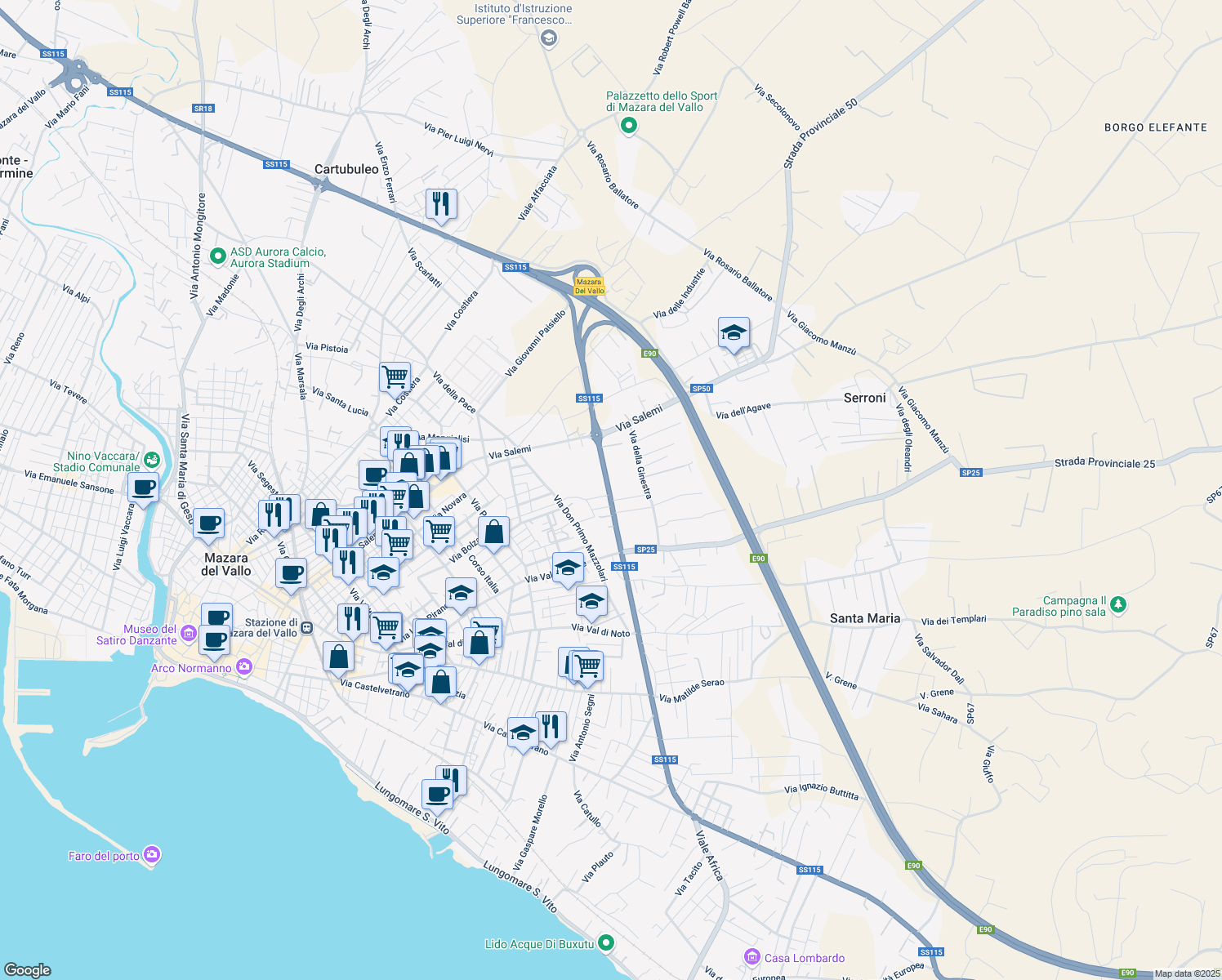Select the shopping cart marker below Via Pistoia
This screenshot has height=980, width=1222.
click(x=395, y=377)
